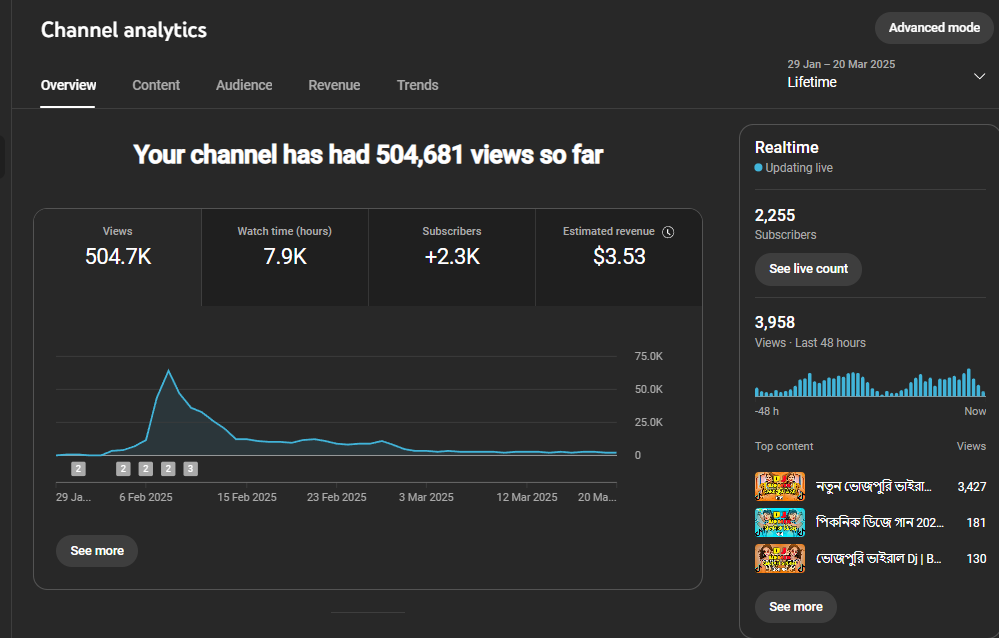Switch to the Content tab

(156, 85)
